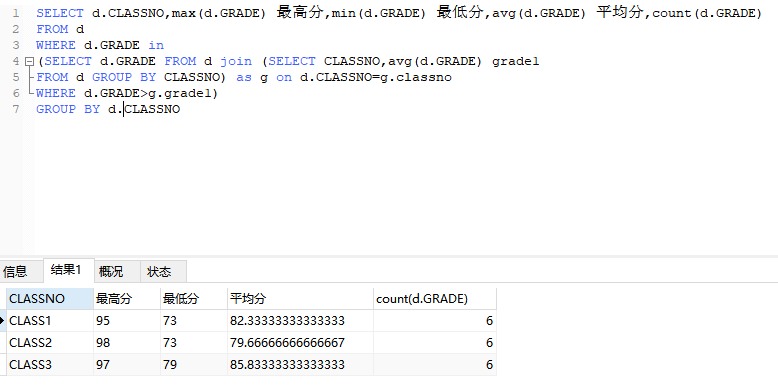778x391 pixels.
Task: Select the cell with value 95
Action: [127, 321]
